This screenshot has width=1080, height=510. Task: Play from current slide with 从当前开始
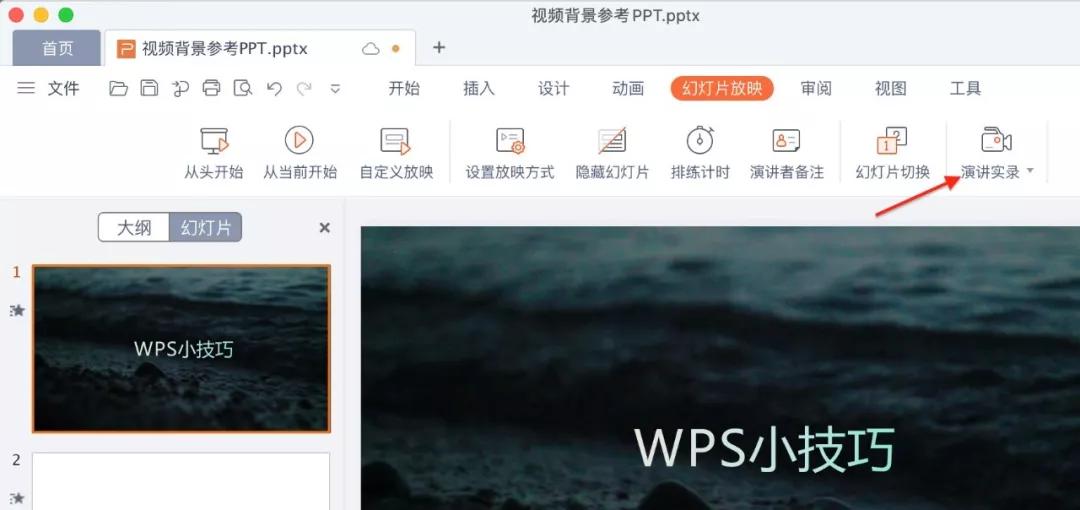(300, 154)
